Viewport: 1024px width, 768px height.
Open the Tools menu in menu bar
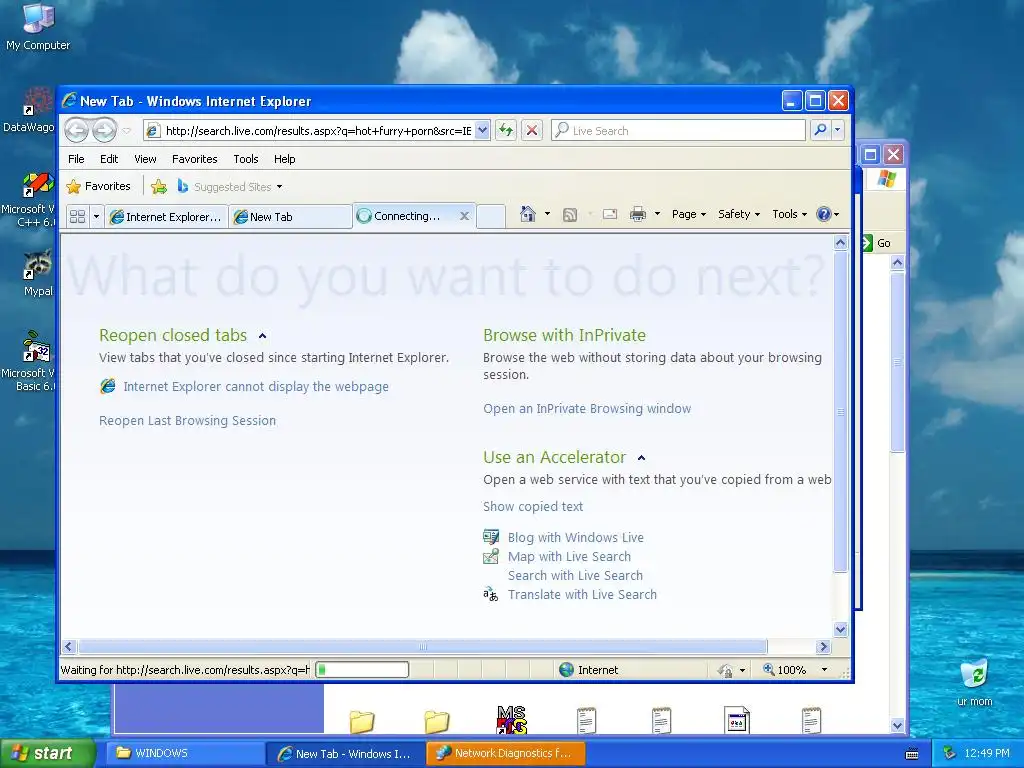coord(246,159)
